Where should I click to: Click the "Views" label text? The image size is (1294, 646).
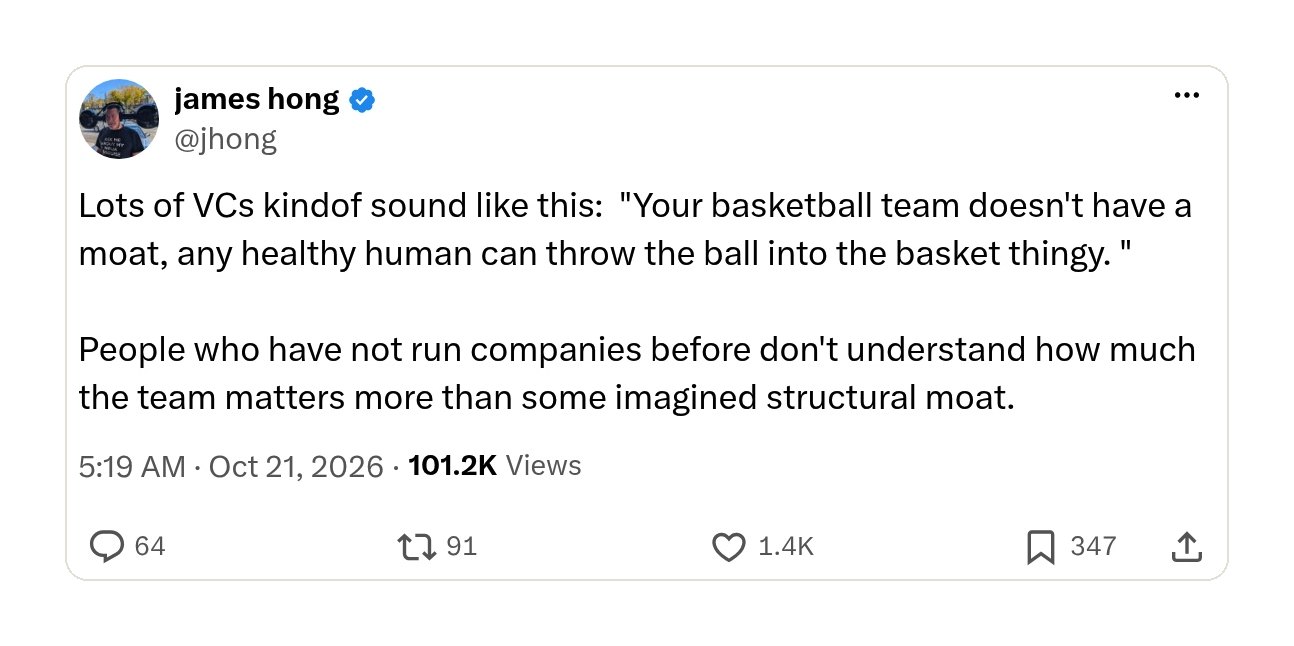(x=544, y=466)
